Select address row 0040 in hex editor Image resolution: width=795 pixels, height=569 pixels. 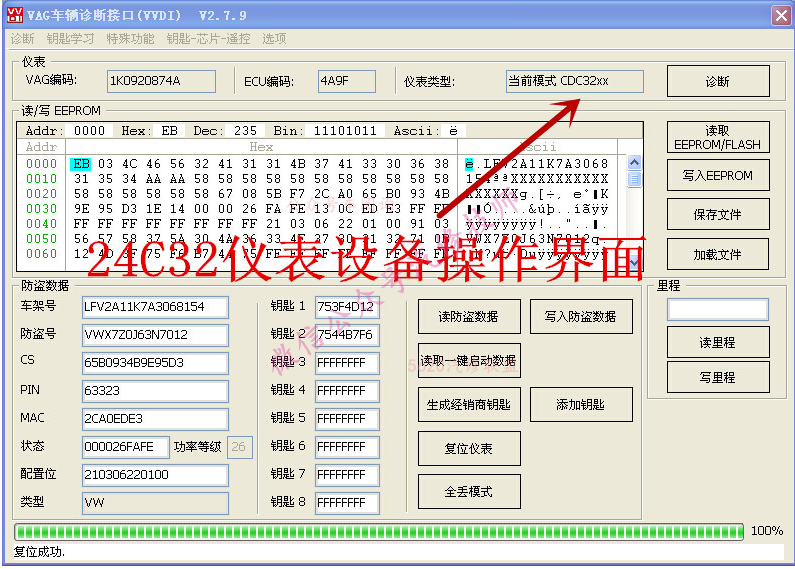42,224
